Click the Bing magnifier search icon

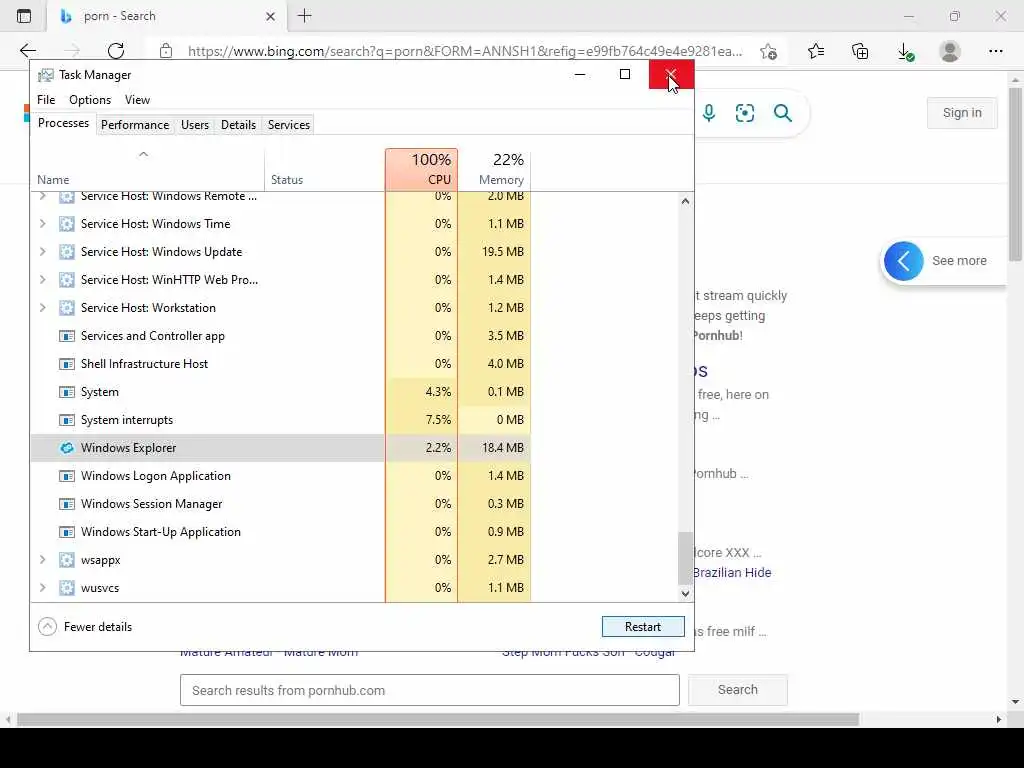point(782,113)
